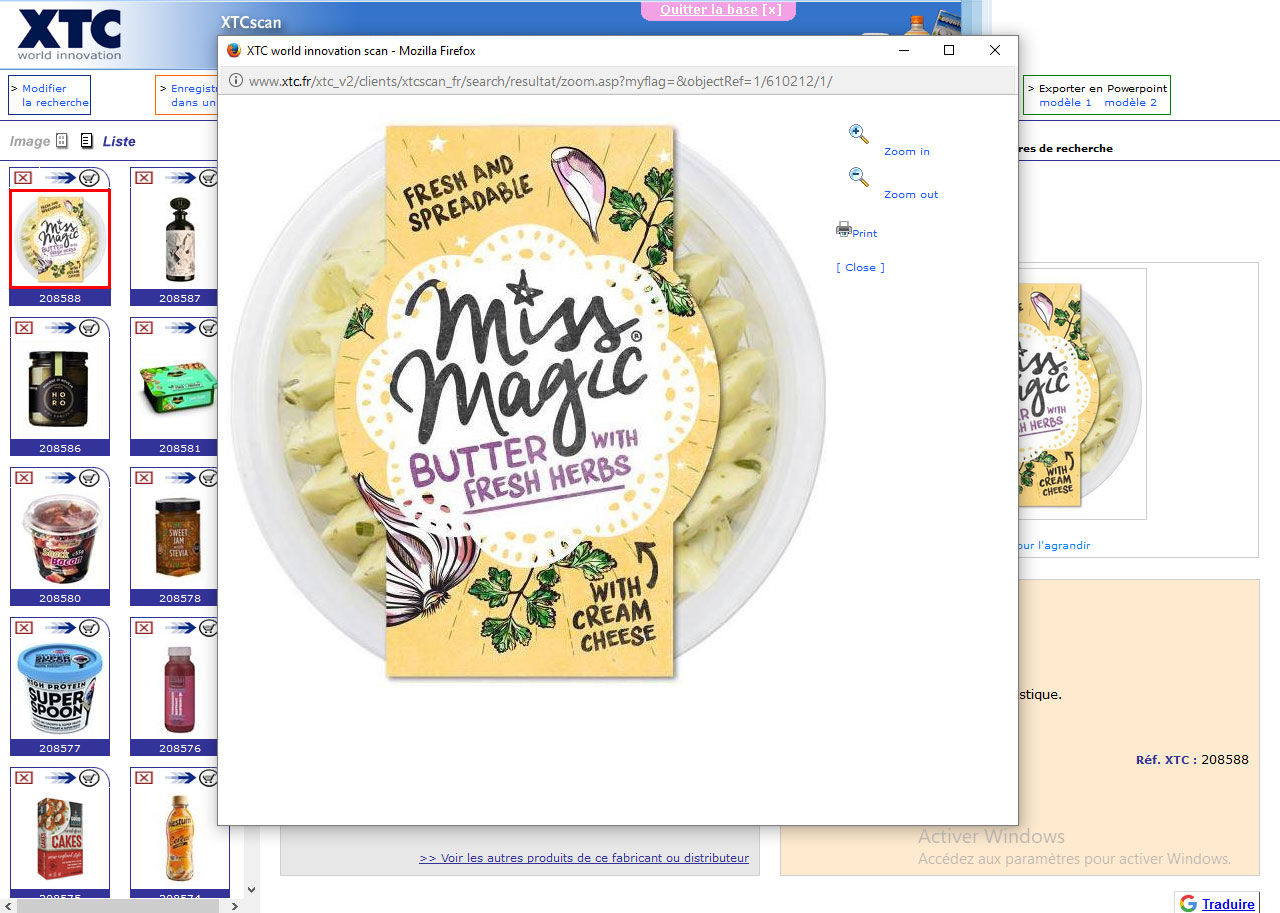Select black bottle thumbnail 208587
Screen dimensions: 1280x913
point(180,238)
